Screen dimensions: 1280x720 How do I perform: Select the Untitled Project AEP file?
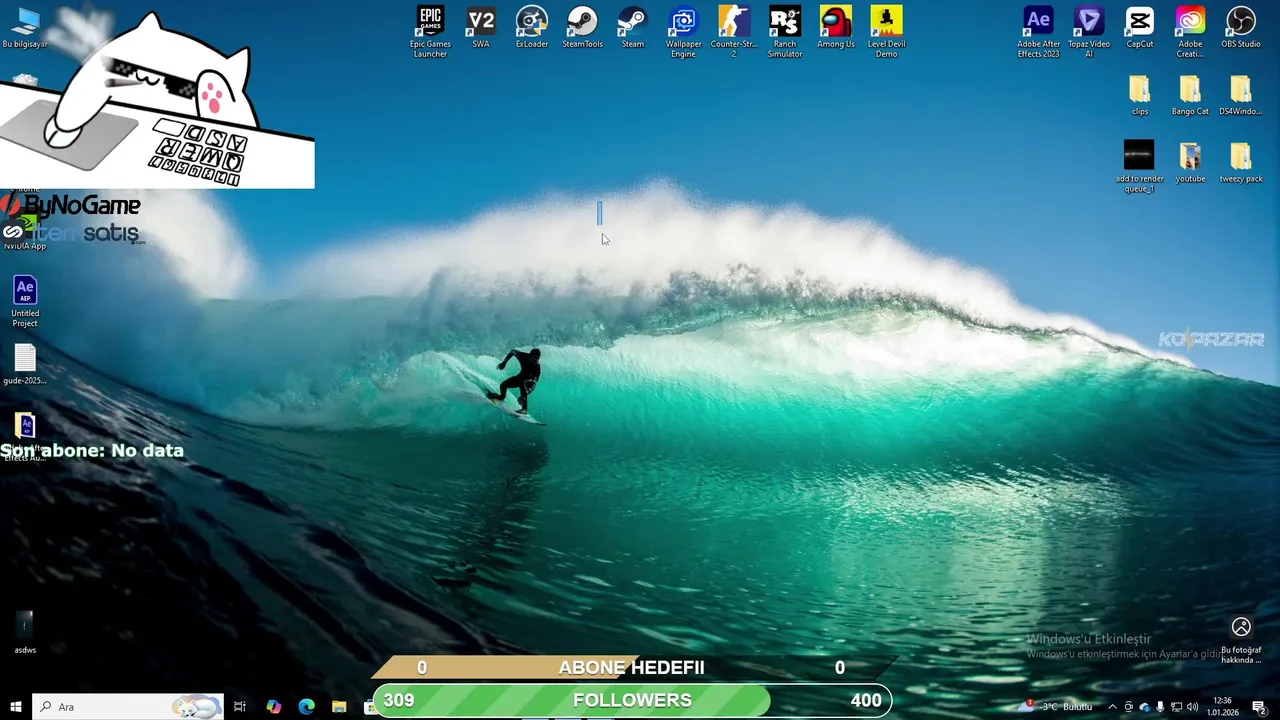tap(25, 302)
